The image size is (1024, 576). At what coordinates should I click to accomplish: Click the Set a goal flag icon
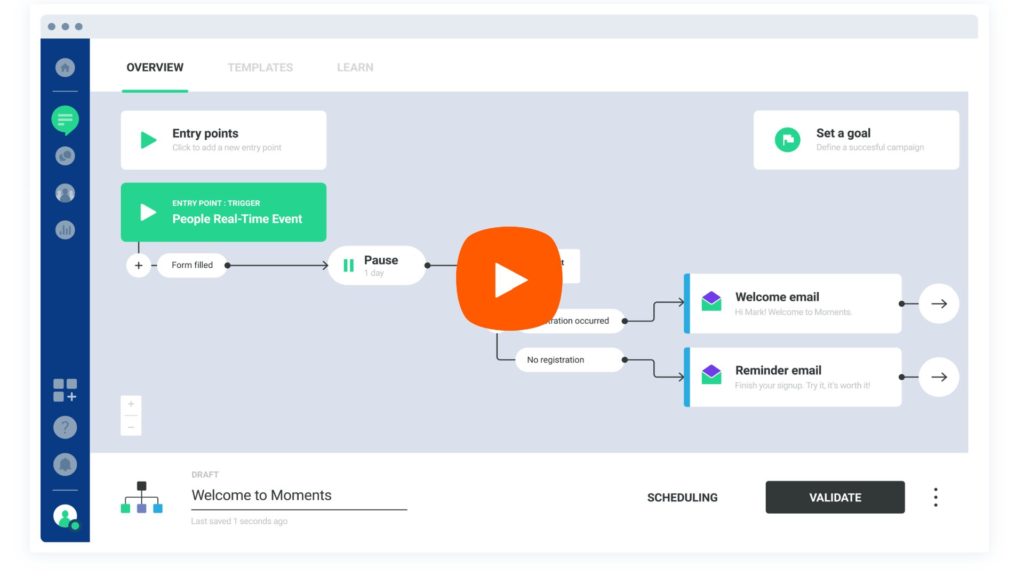pos(788,140)
